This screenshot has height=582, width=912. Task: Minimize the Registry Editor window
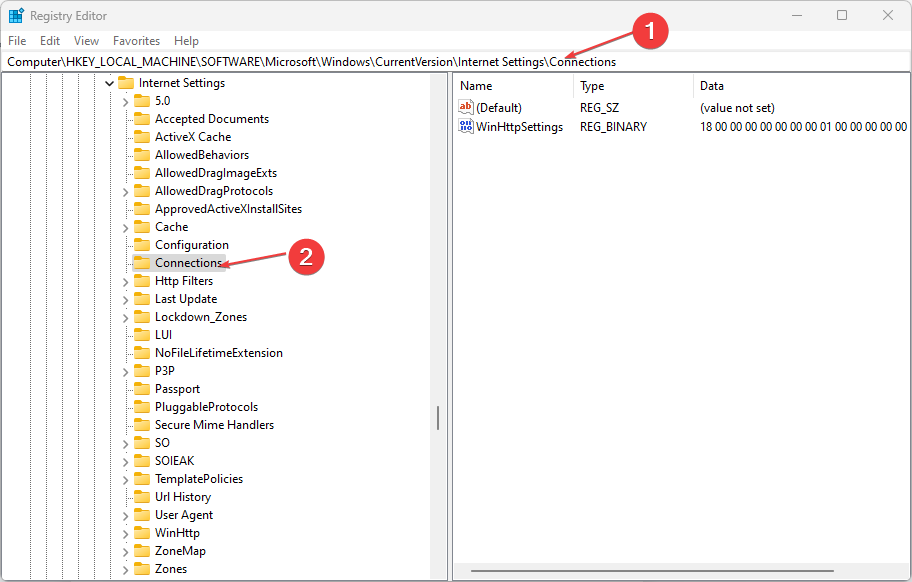(x=797, y=16)
